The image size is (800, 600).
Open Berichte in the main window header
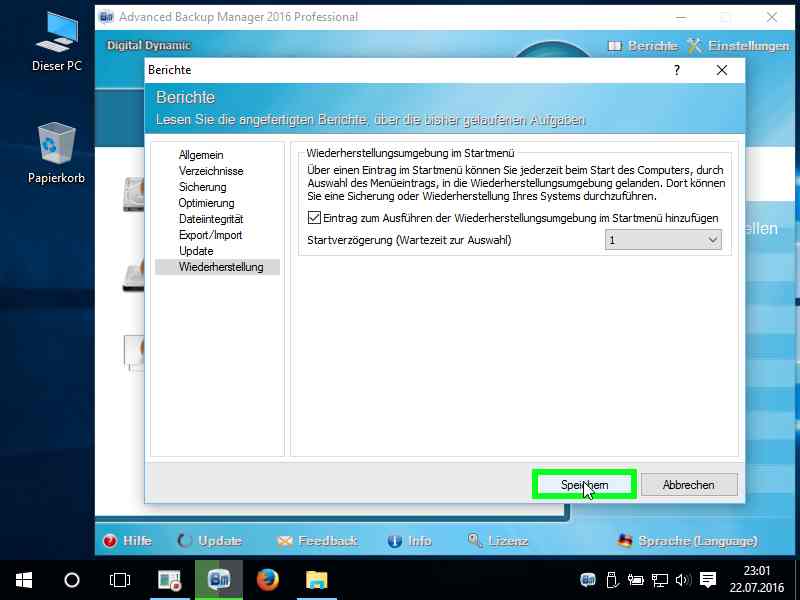pyautogui.click(x=643, y=46)
